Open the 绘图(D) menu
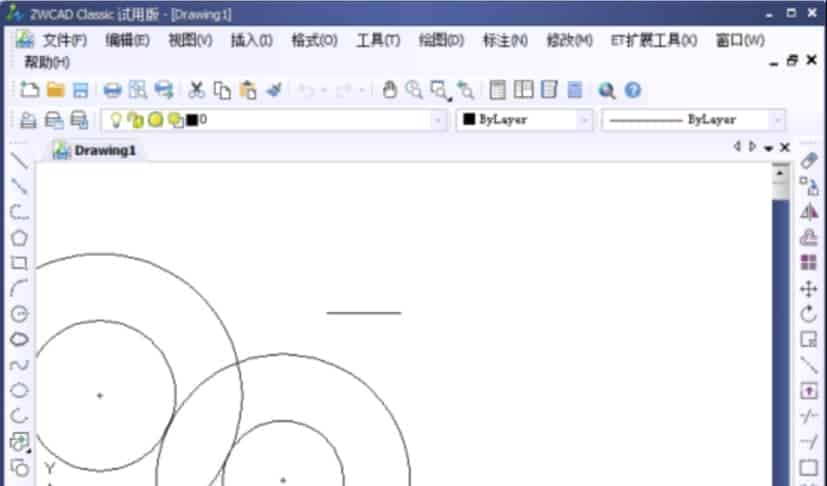The image size is (827, 486). [441, 40]
